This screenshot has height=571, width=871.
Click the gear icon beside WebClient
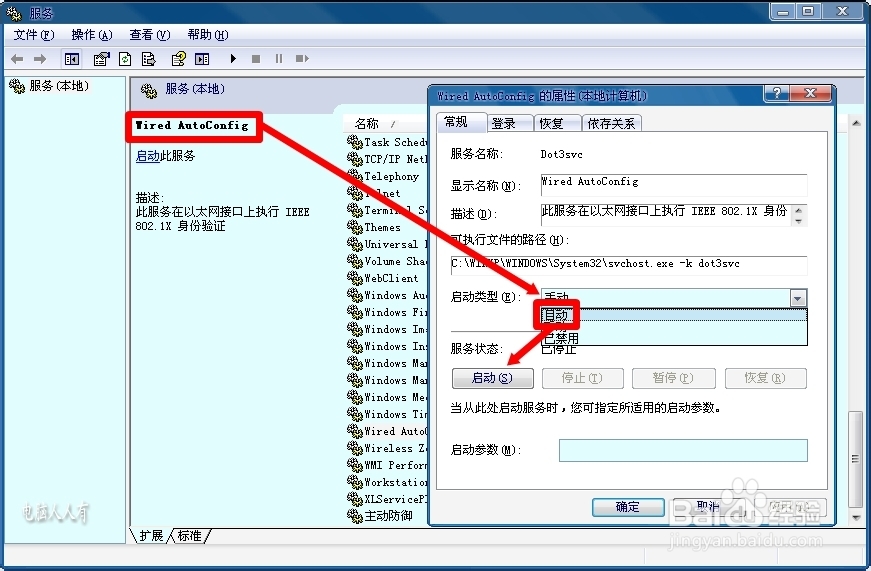[x=354, y=278]
